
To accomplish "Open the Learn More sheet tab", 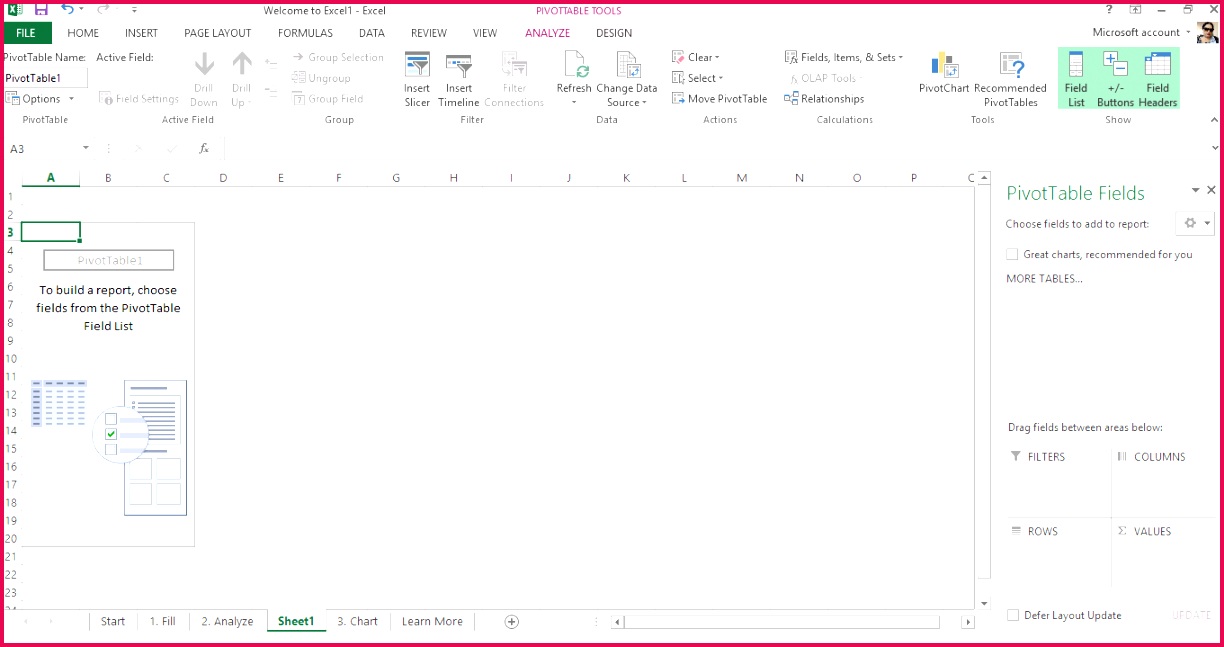I will click(432, 621).
